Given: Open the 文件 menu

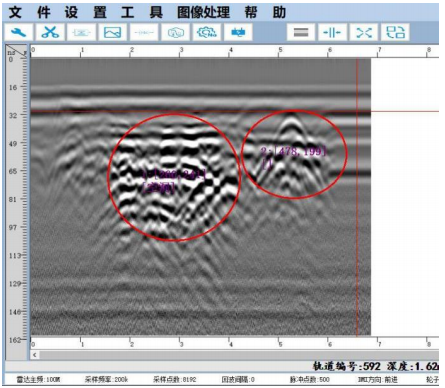Looking at the screenshot, I should click(29, 12).
